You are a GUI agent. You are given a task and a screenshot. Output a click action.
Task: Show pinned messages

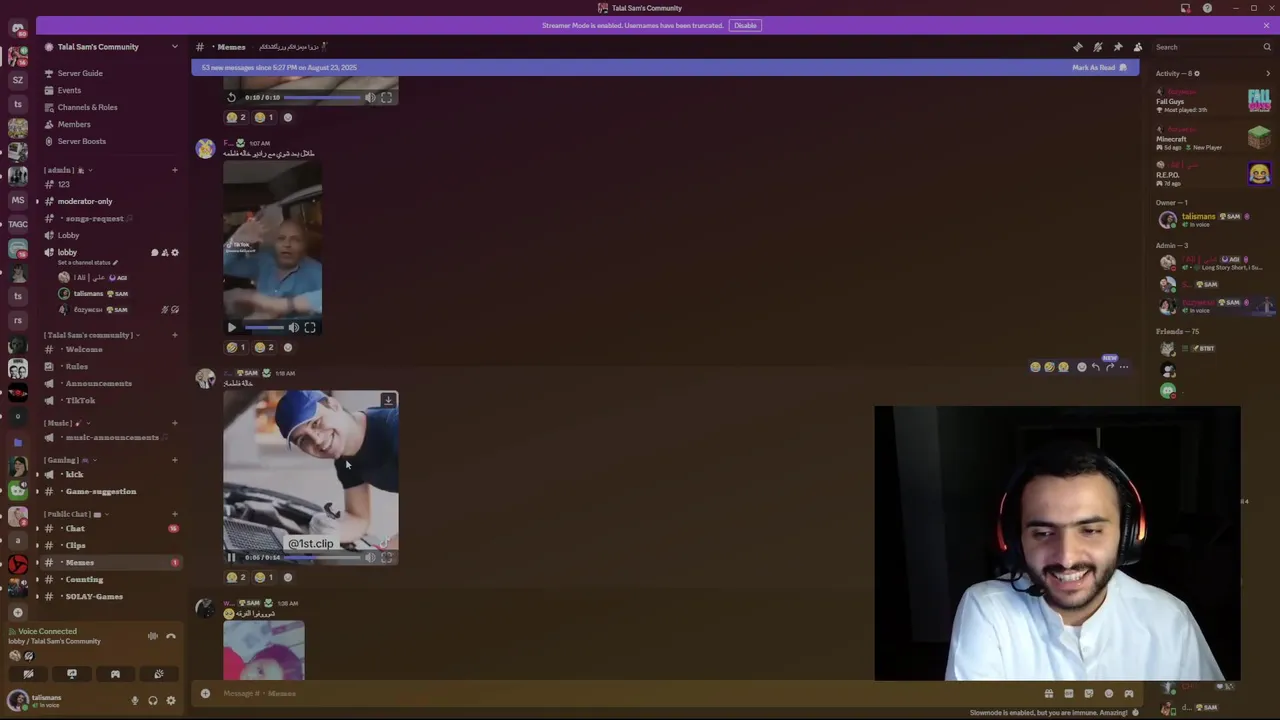tap(1118, 47)
